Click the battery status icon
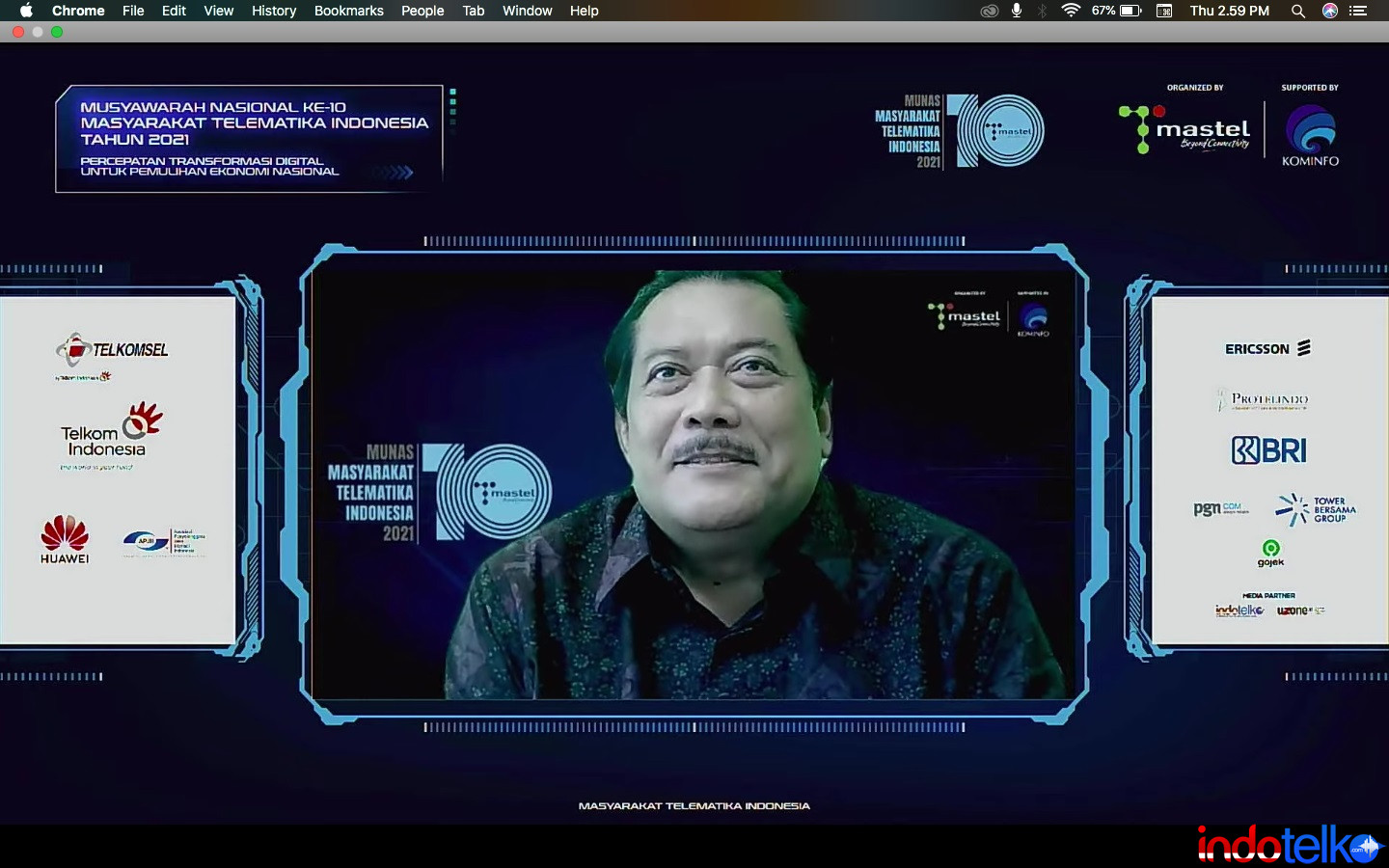 coord(1130,11)
